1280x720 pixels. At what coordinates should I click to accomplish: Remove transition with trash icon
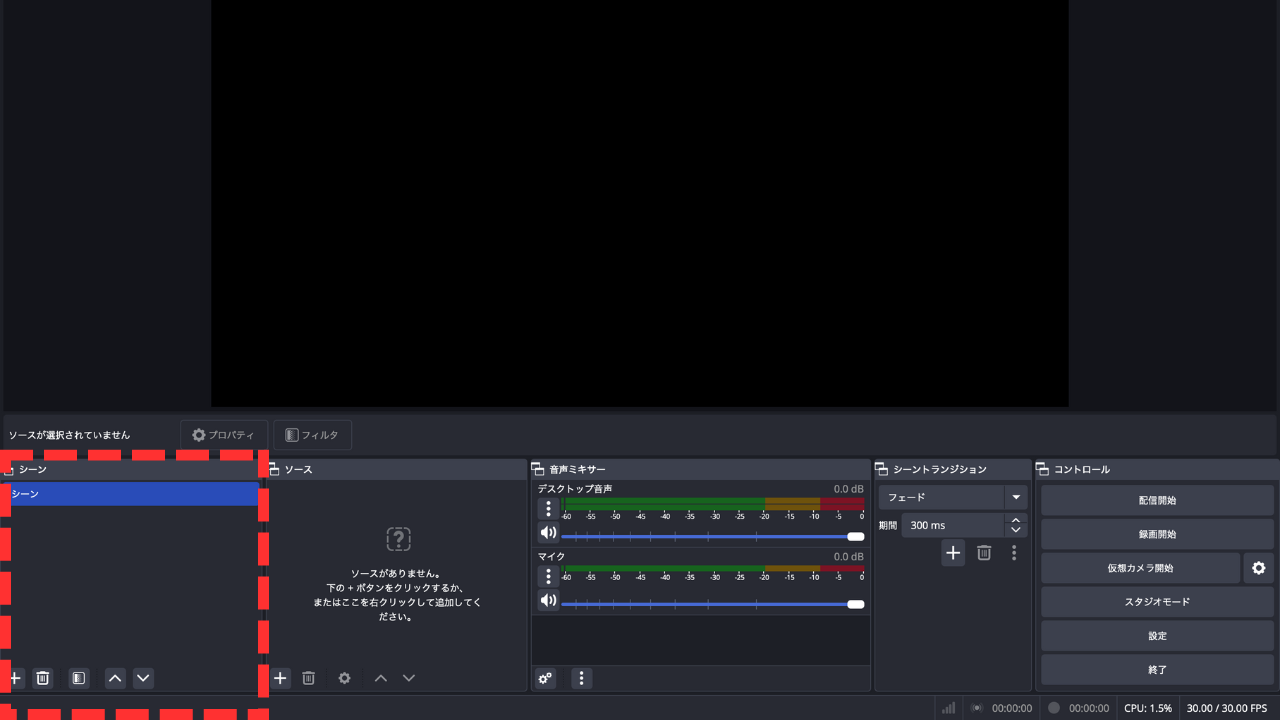point(984,552)
